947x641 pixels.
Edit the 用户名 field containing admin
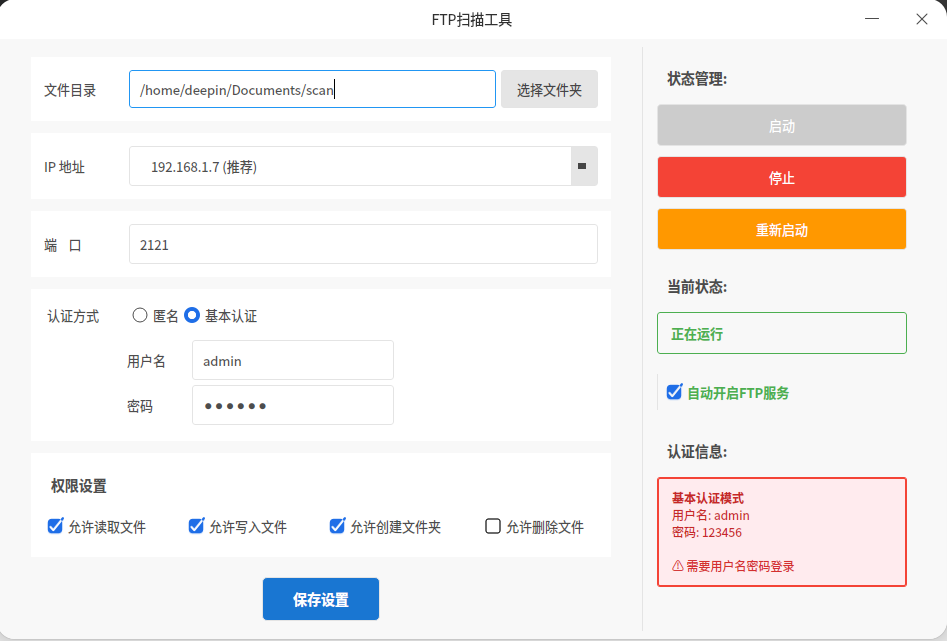tap(293, 360)
